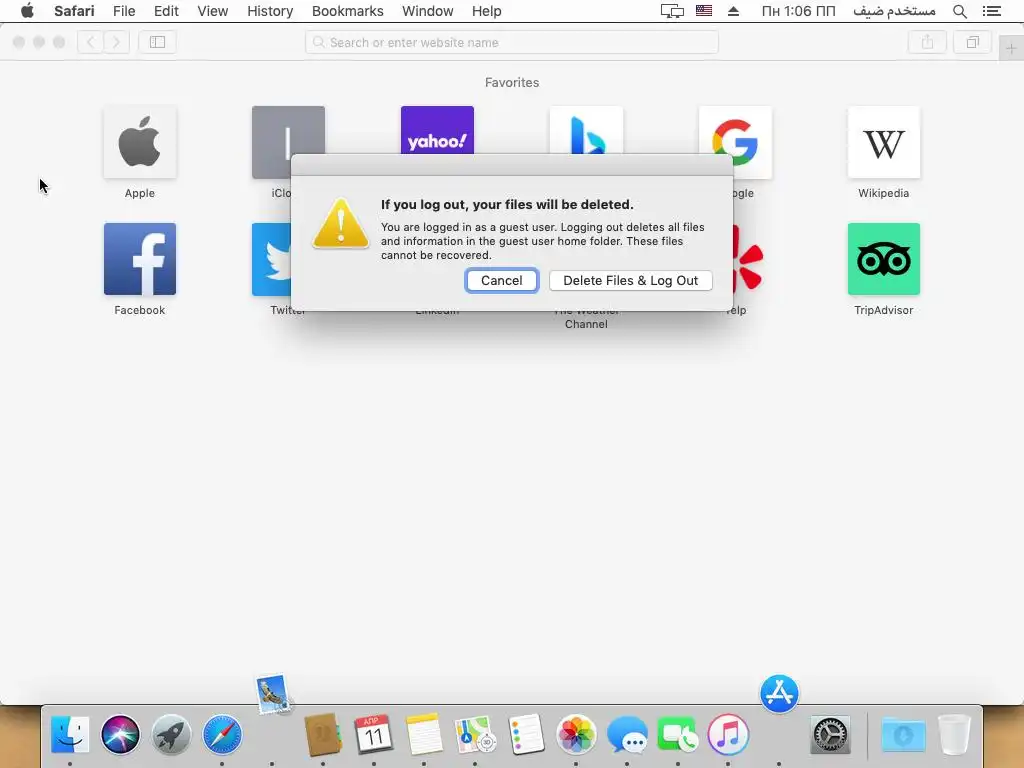Open Maps in the Dock
The height and width of the screenshot is (768, 1024).
(475, 734)
